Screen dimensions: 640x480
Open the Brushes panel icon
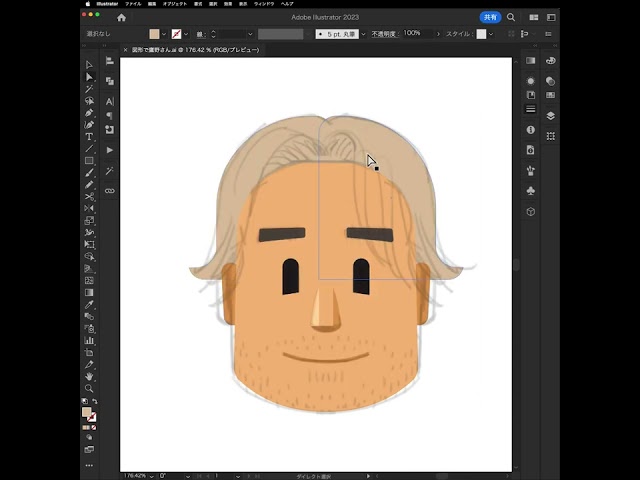(x=531, y=171)
